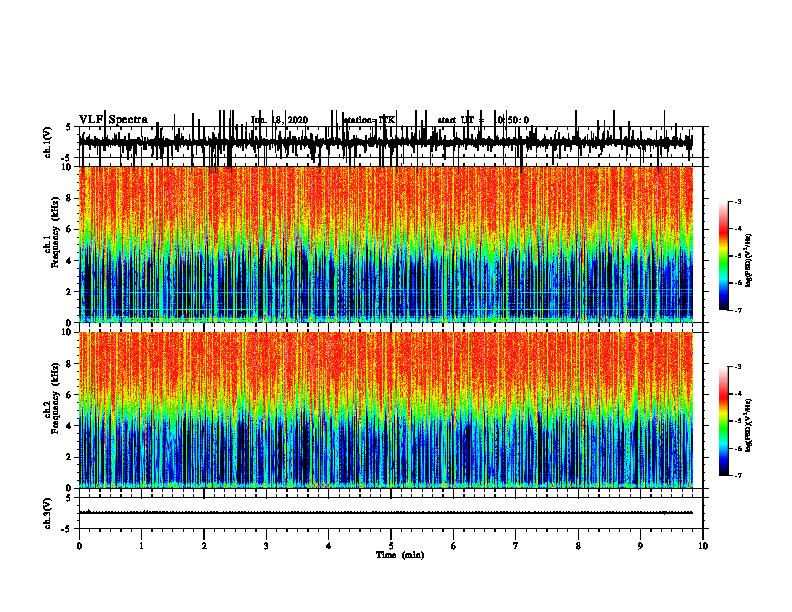Screen dimensions: 792x612
Task: Click the 'ch.3 (V)' axis label
Action: (x=48, y=513)
